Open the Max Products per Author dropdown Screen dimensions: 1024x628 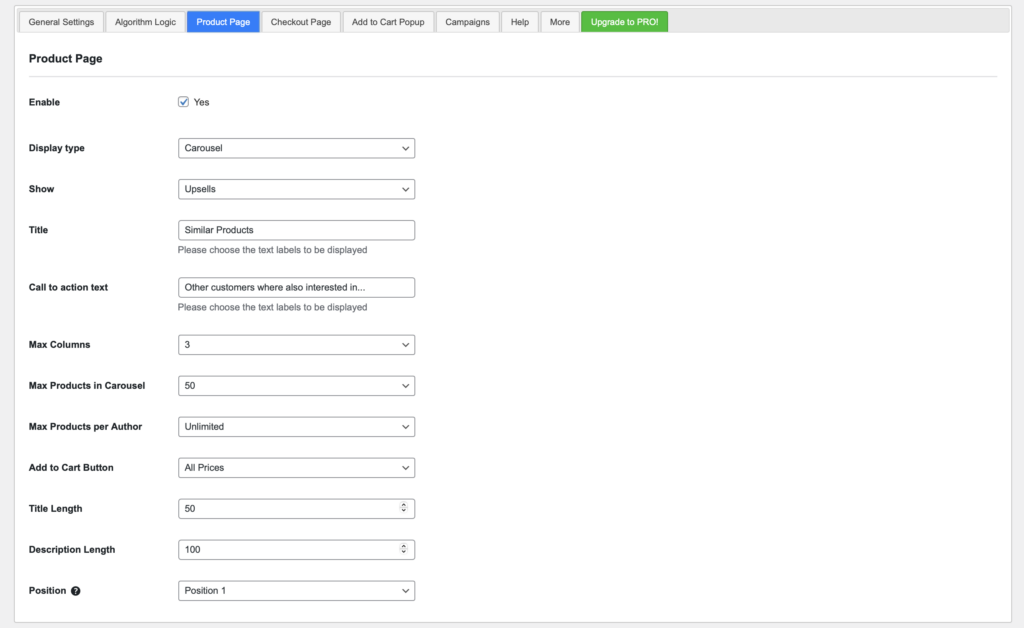(296, 426)
